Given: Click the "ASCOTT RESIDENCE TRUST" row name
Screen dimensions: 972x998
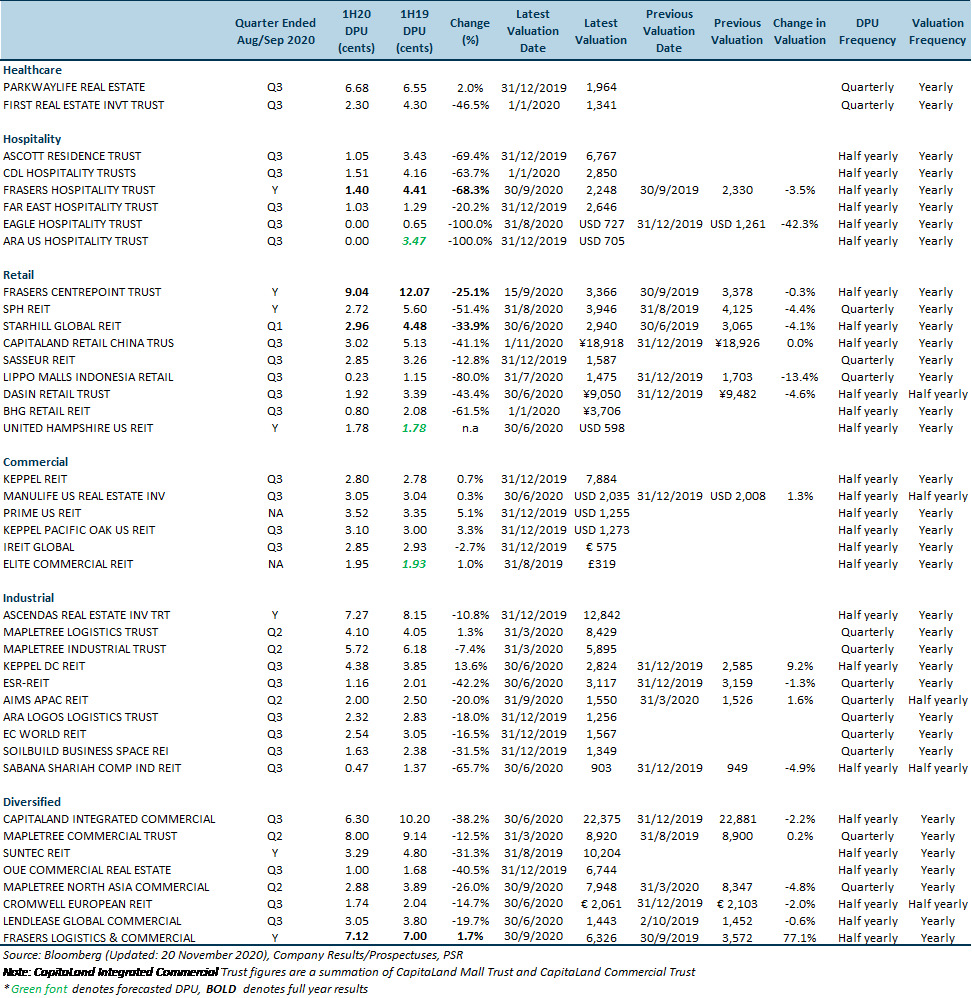Looking at the screenshot, I should click(x=73, y=156).
